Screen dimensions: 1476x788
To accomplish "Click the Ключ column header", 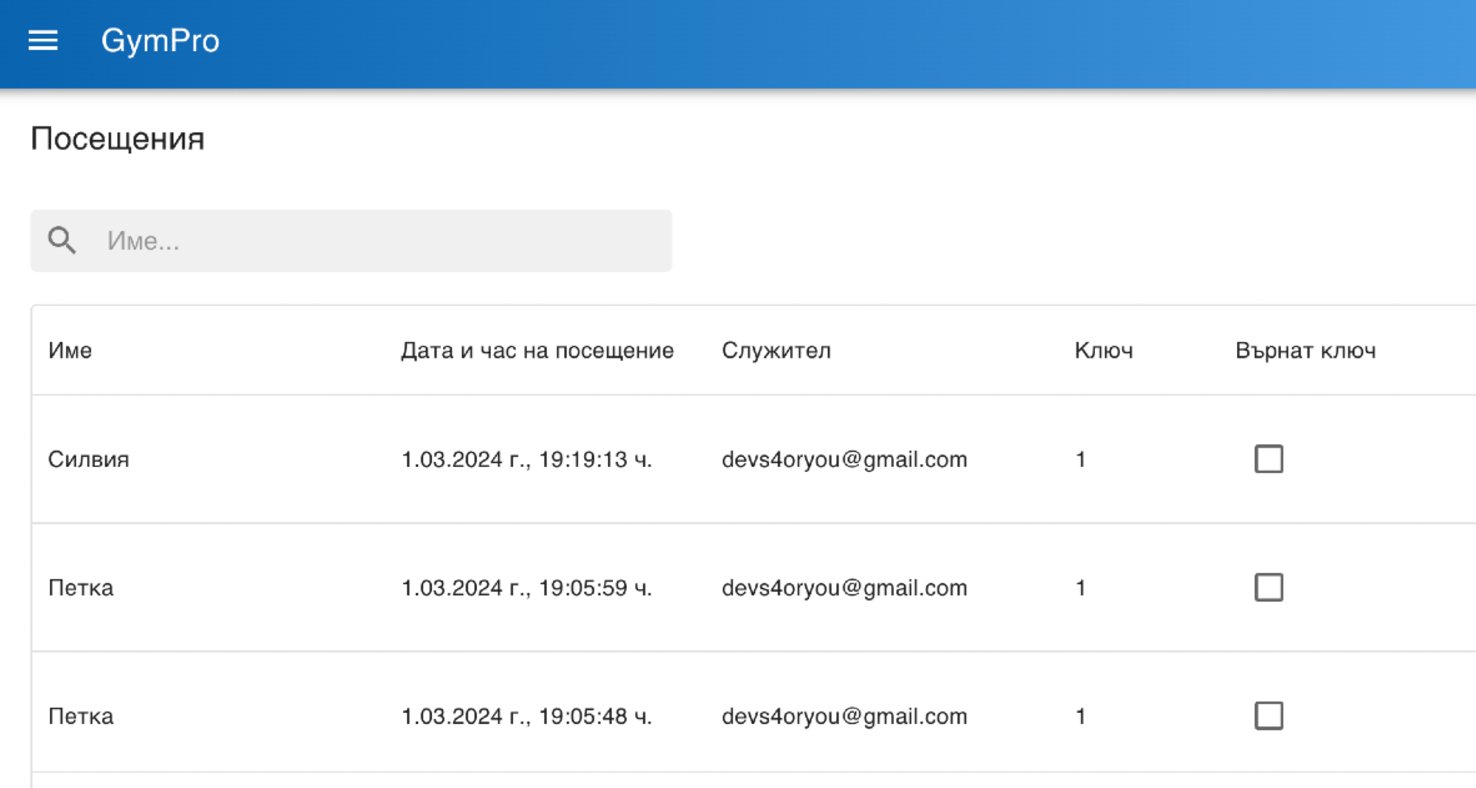I will (1103, 351).
